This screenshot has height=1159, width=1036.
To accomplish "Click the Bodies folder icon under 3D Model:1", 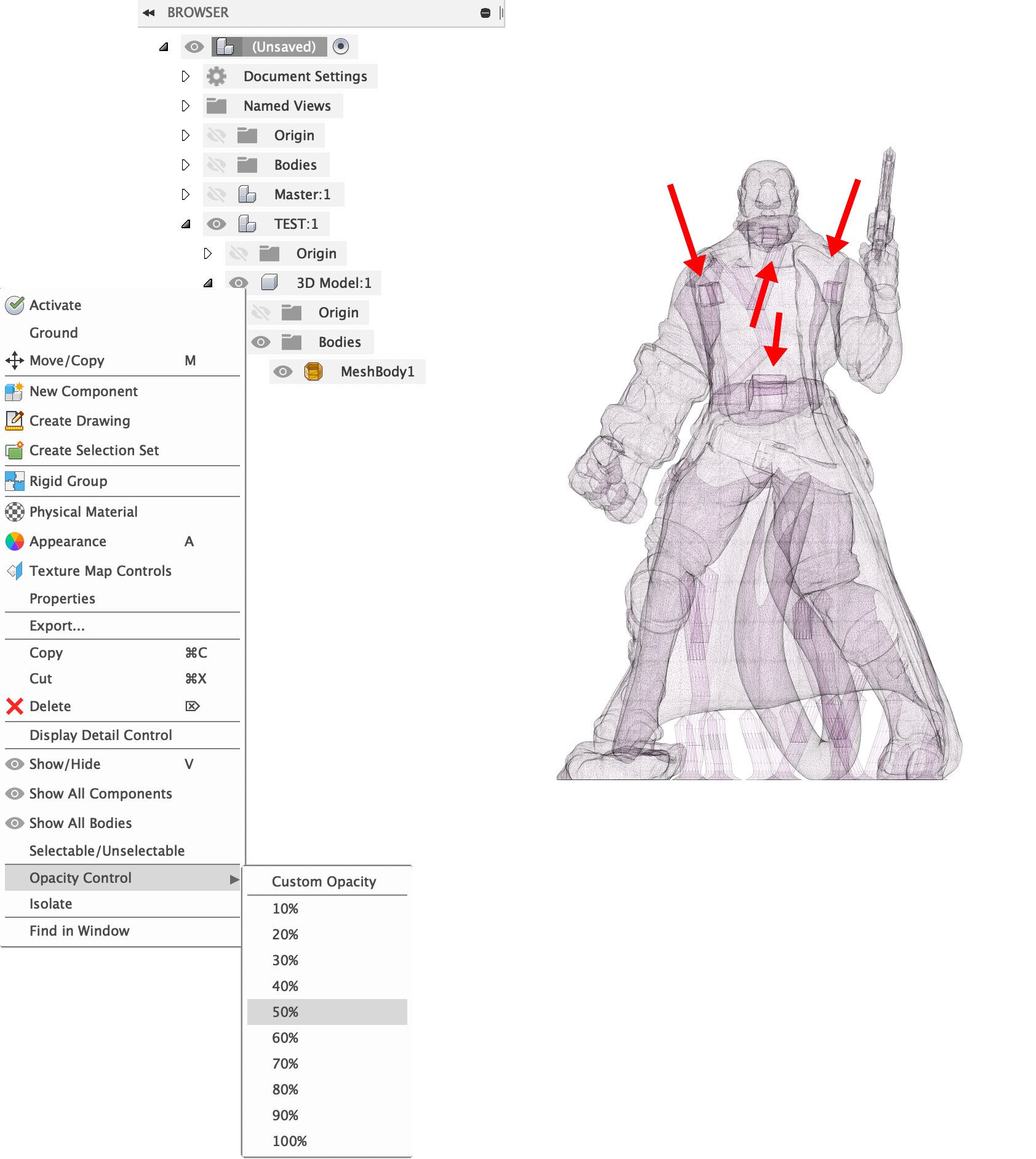I will pos(292,342).
